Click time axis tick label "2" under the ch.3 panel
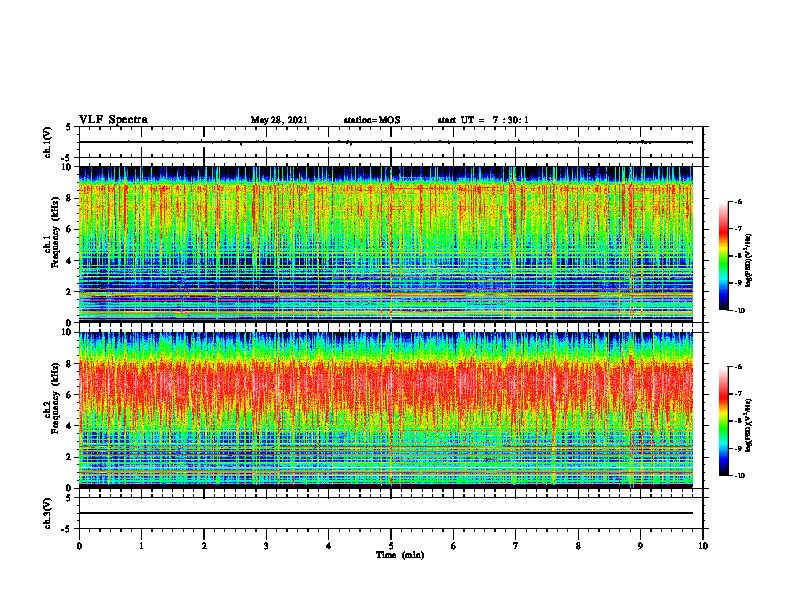This screenshot has width=792, height=612. pos(204,546)
